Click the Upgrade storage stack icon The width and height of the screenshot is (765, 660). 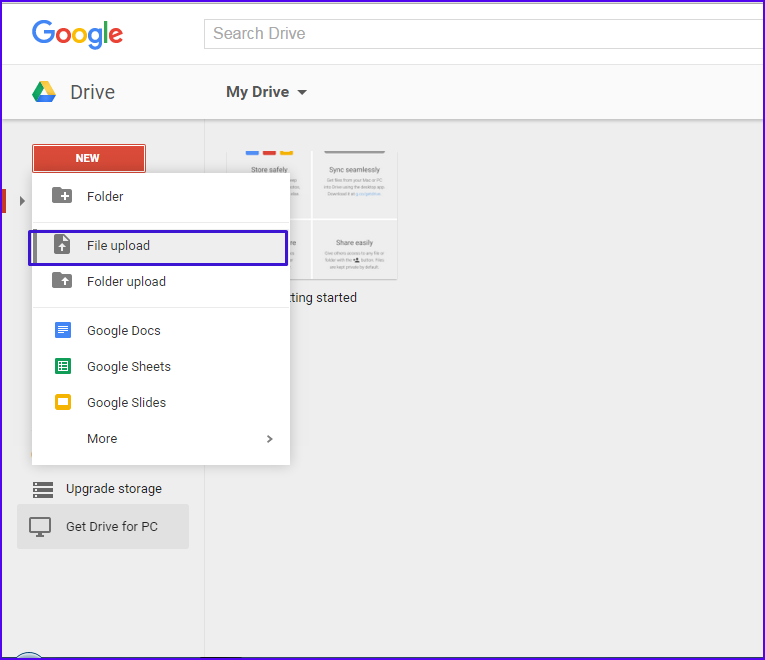pyautogui.click(x=43, y=490)
